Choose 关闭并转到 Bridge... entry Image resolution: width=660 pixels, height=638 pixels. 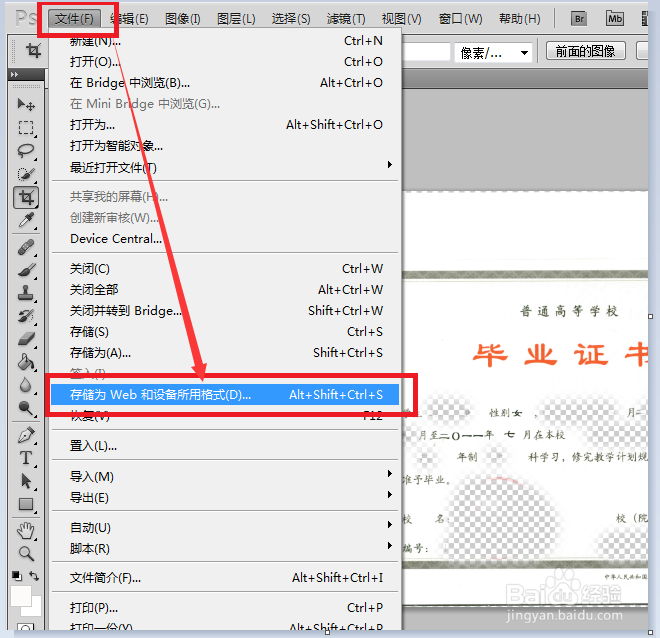[x=225, y=311]
